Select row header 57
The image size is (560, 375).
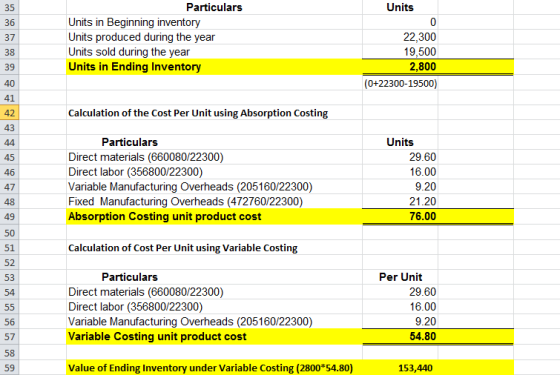pyautogui.click(x=9, y=337)
